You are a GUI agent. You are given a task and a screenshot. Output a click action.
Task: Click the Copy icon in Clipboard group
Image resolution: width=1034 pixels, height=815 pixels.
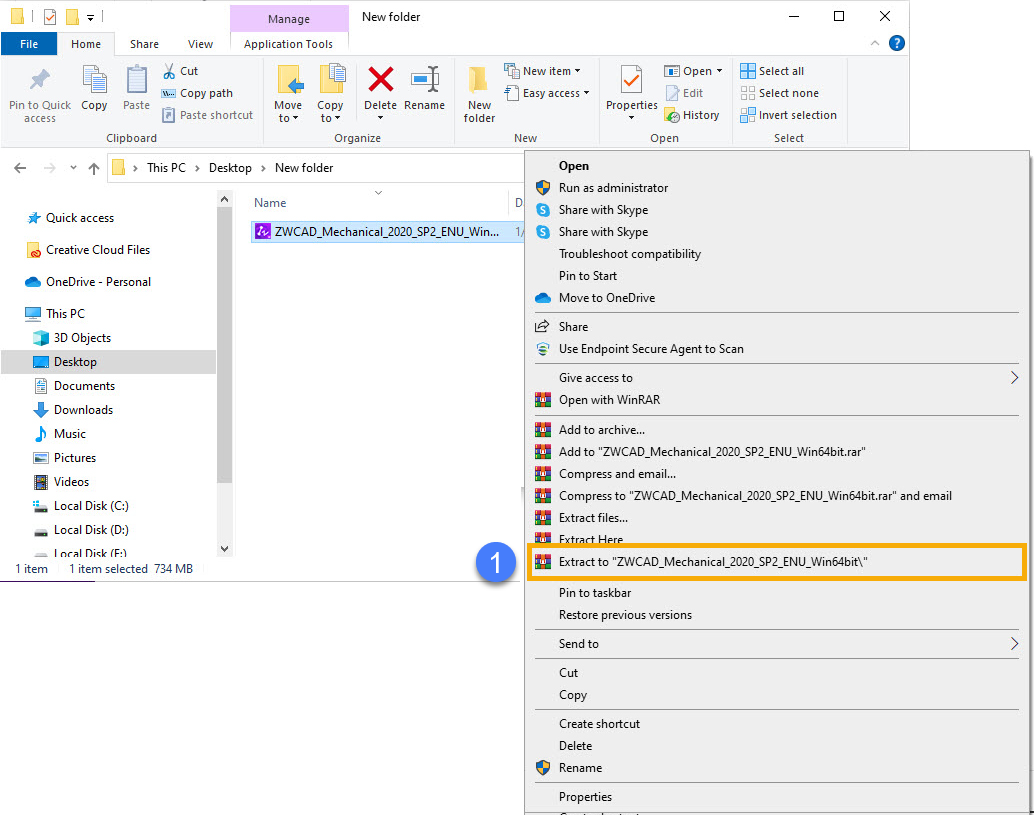(94, 80)
